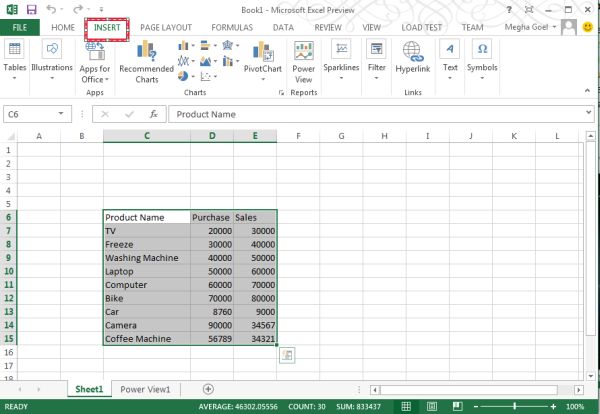Click the Hyperlink icon
Screen dimensions: 600x414
coord(412,51)
